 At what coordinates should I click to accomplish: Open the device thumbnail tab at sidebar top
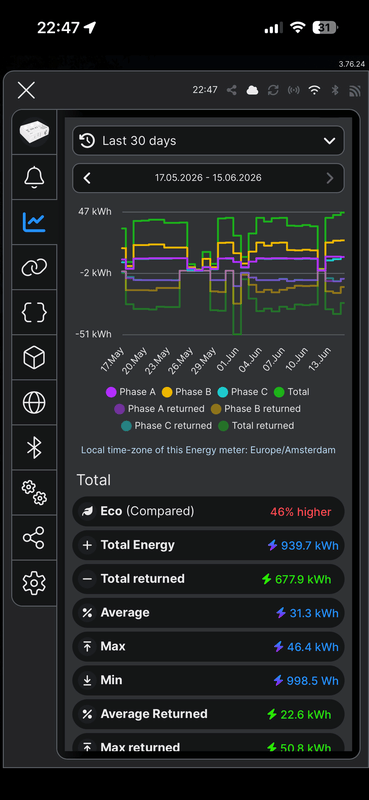point(34,132)
